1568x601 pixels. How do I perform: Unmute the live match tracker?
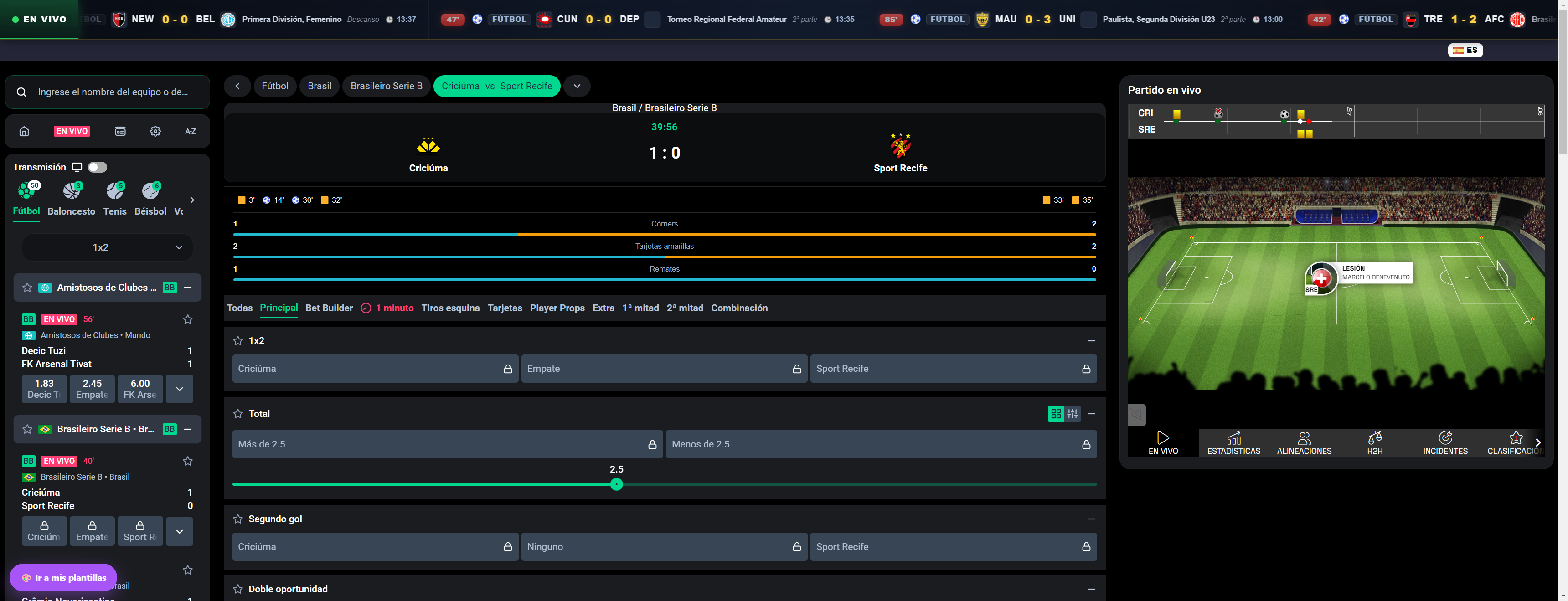(1136, 416)
